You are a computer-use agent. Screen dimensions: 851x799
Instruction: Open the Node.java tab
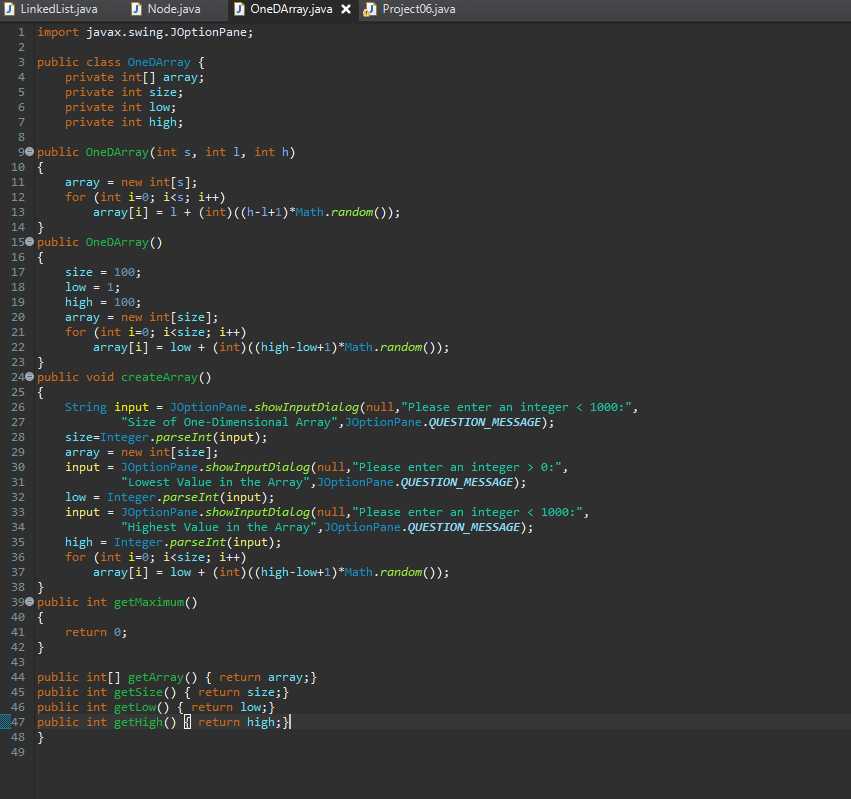[x=173, y=9]
